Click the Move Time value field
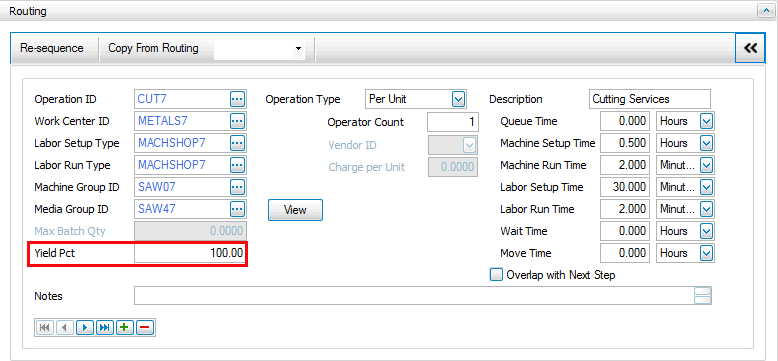This screenshot has height=361, width=778. tap(625, 253)
